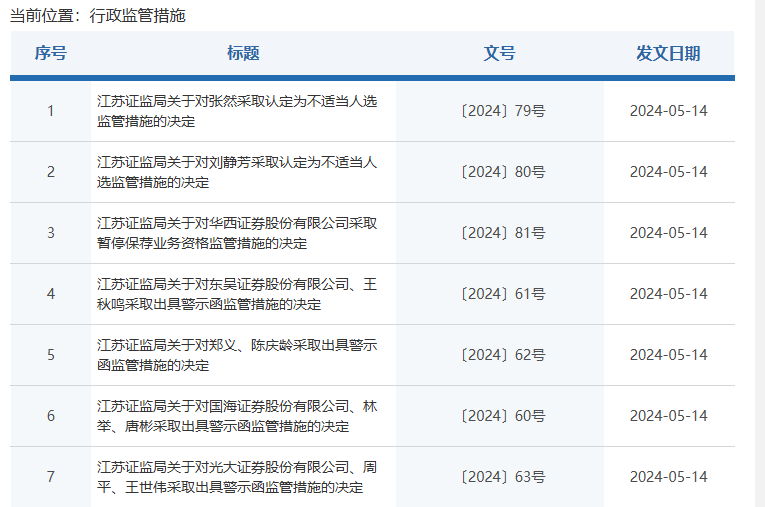Click sequence number 4 cell
Viewport: 765px width, 507px height.
(x=51, y=294)
